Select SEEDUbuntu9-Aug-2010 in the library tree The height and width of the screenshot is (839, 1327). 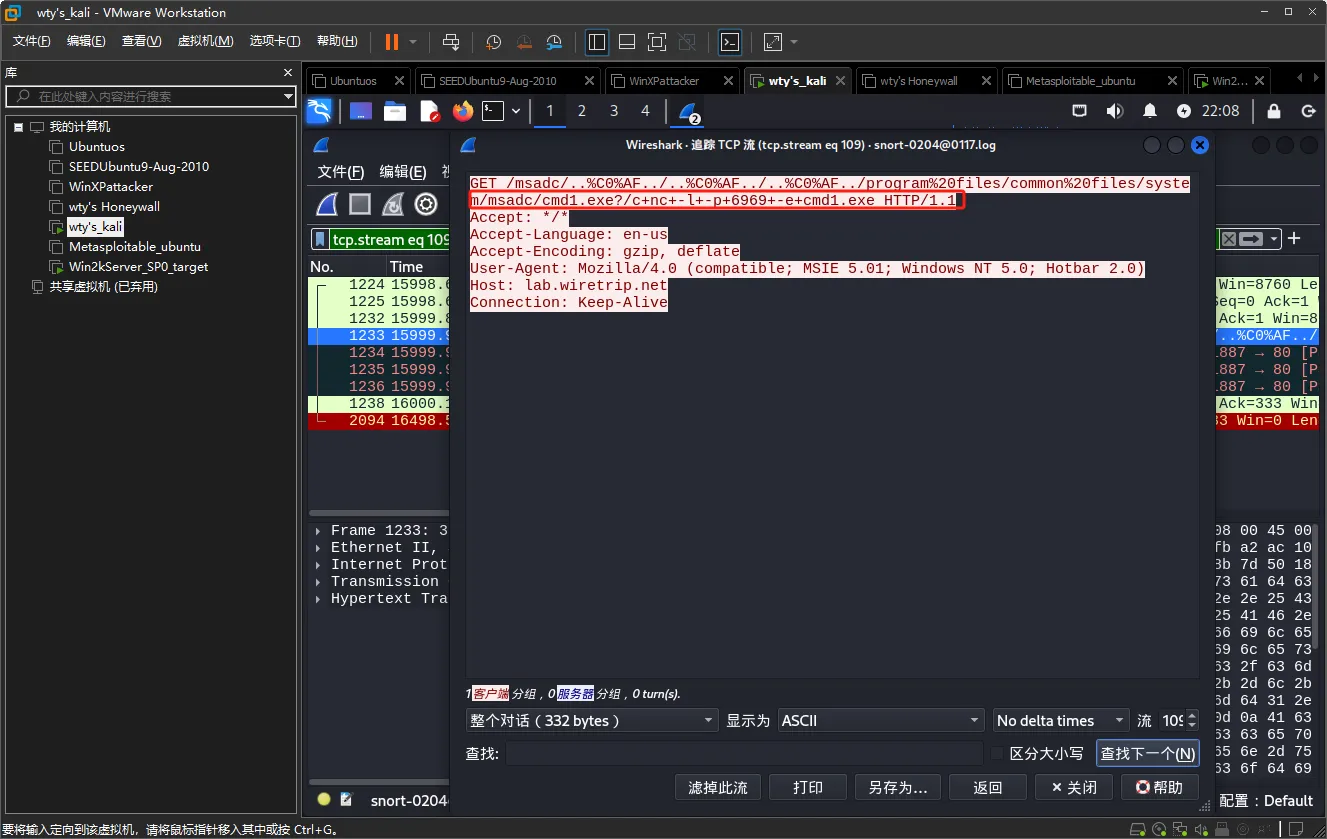coord(139,167)
